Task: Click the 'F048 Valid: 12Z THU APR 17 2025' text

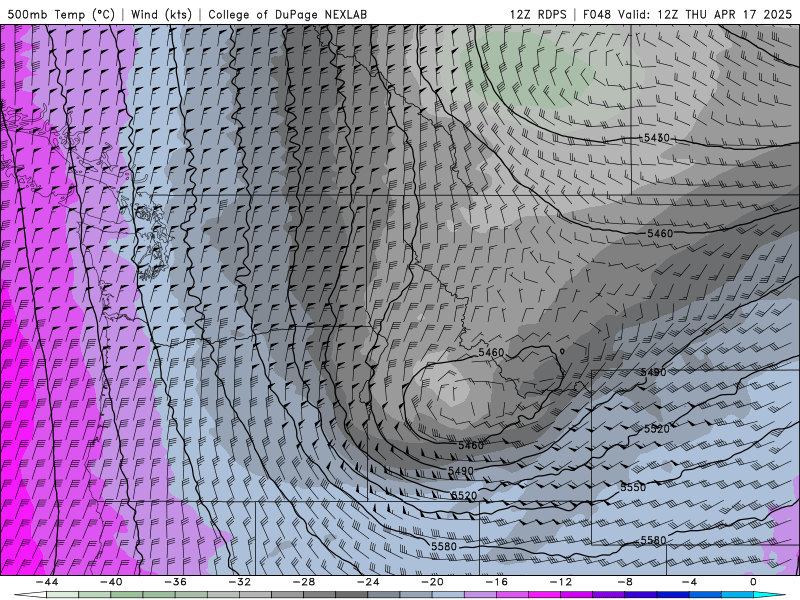Action: point(687,14)
